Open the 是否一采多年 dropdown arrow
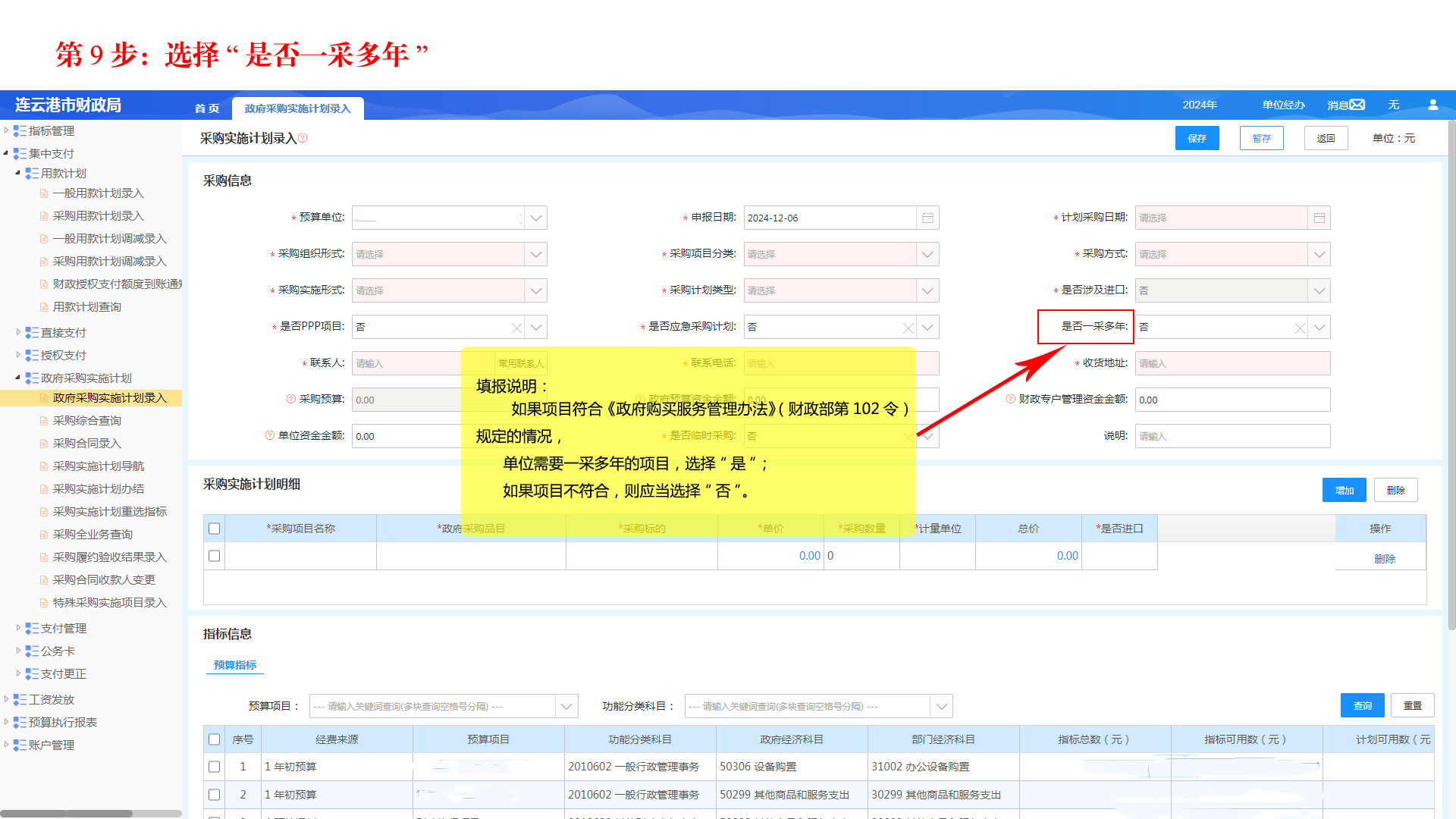The image size is (1456, 819). pyautogui.click(x=1319, y=328)
